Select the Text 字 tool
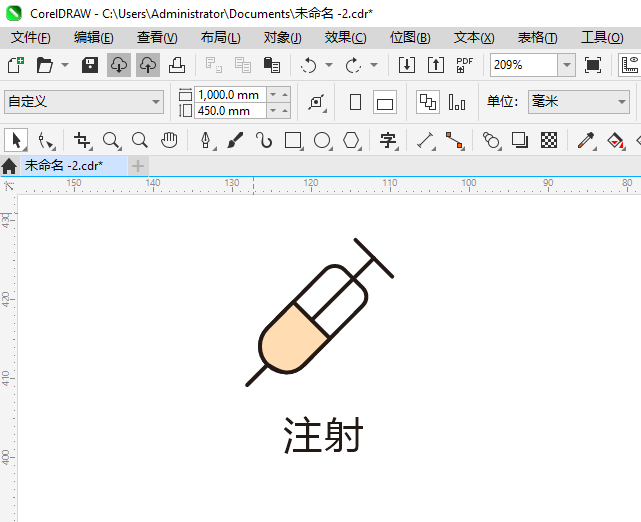The image size is (641, 522). click(388, 140)
